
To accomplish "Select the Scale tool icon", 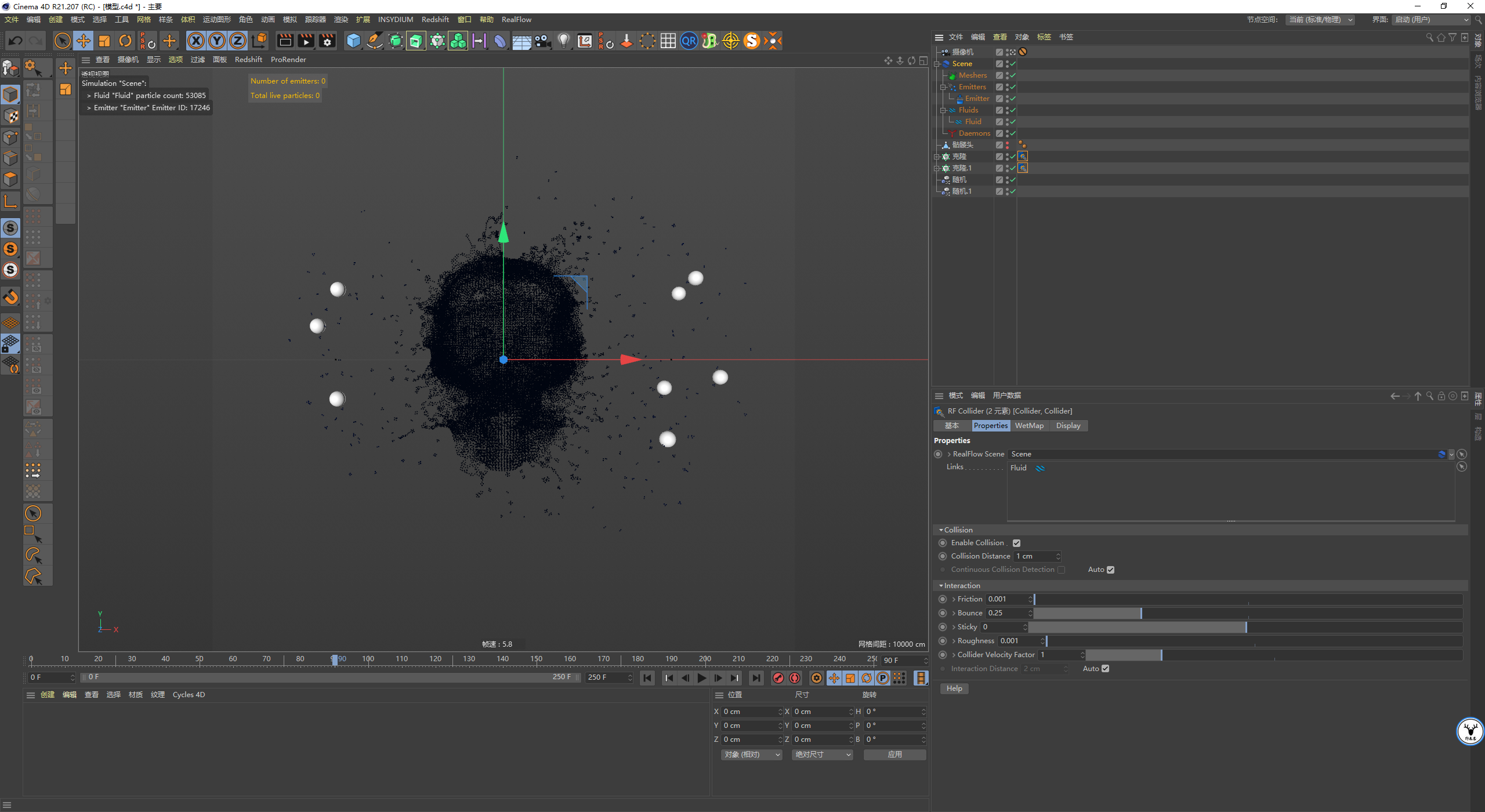I will point(104,41).
